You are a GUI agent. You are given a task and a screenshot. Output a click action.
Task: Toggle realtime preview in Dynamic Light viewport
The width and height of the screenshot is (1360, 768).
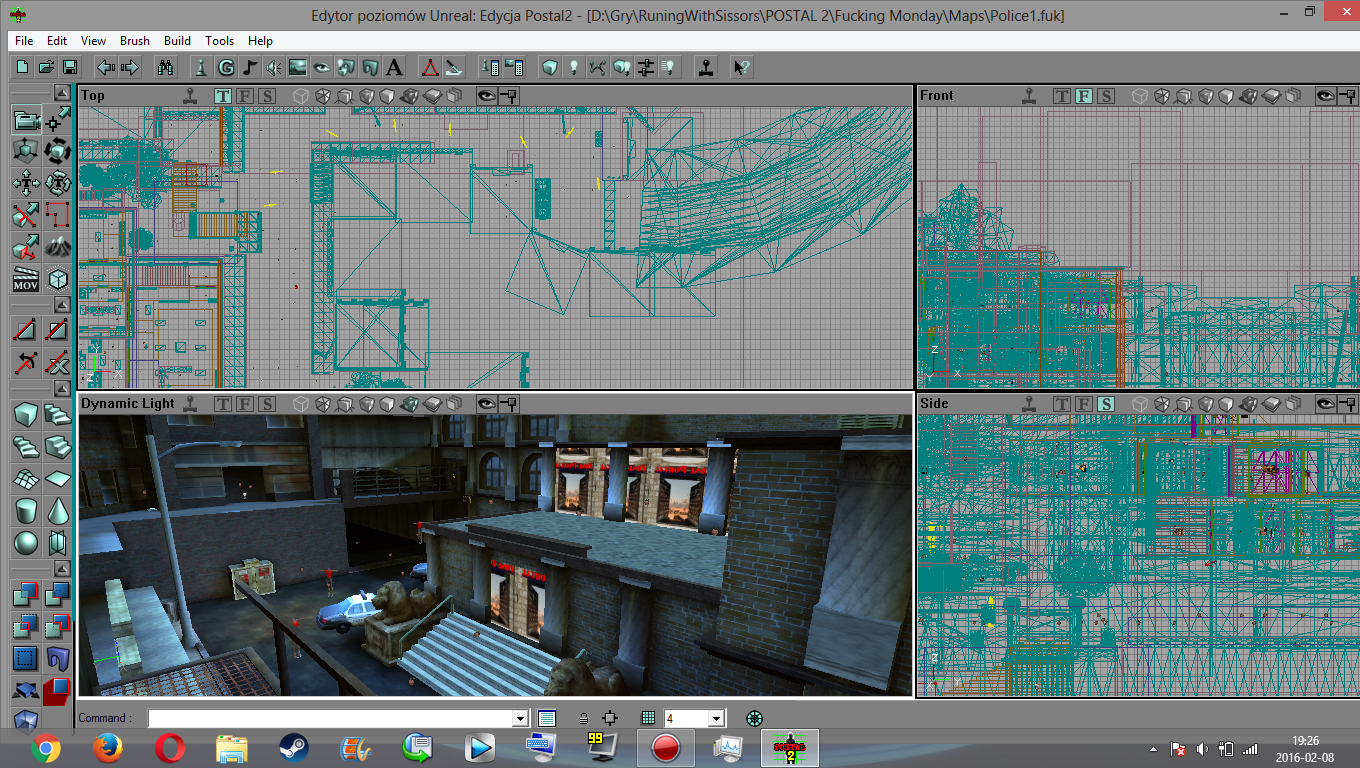(x=189, y=404)
